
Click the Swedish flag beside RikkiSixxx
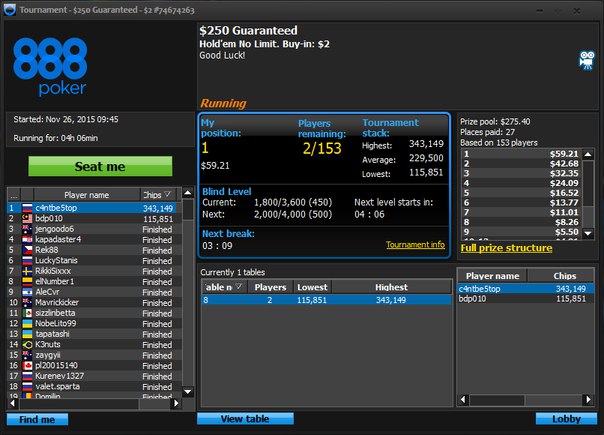pos(27,271)
